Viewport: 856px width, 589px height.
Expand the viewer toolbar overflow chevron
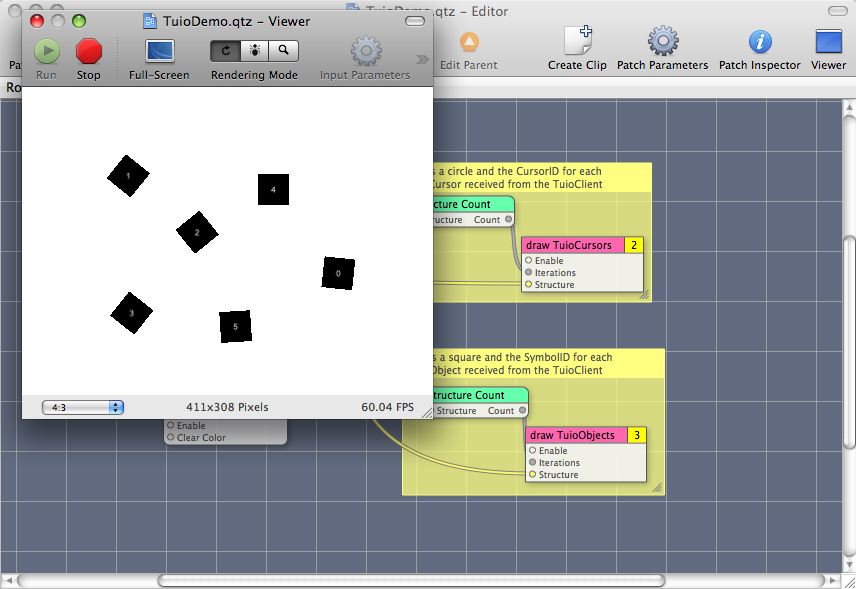click(423, 59)
